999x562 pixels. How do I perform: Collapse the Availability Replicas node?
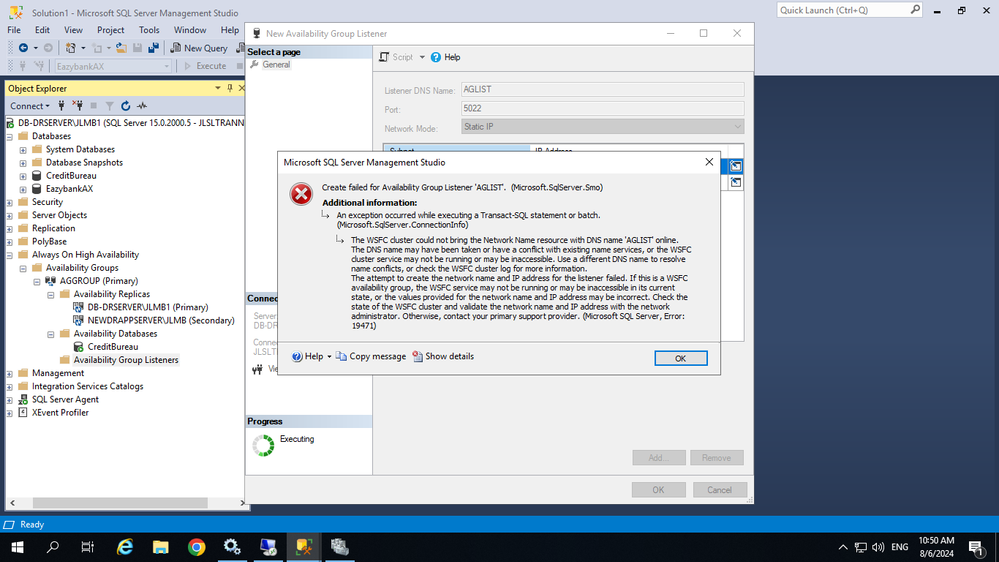pyautogui.click(x=51, y=294)
